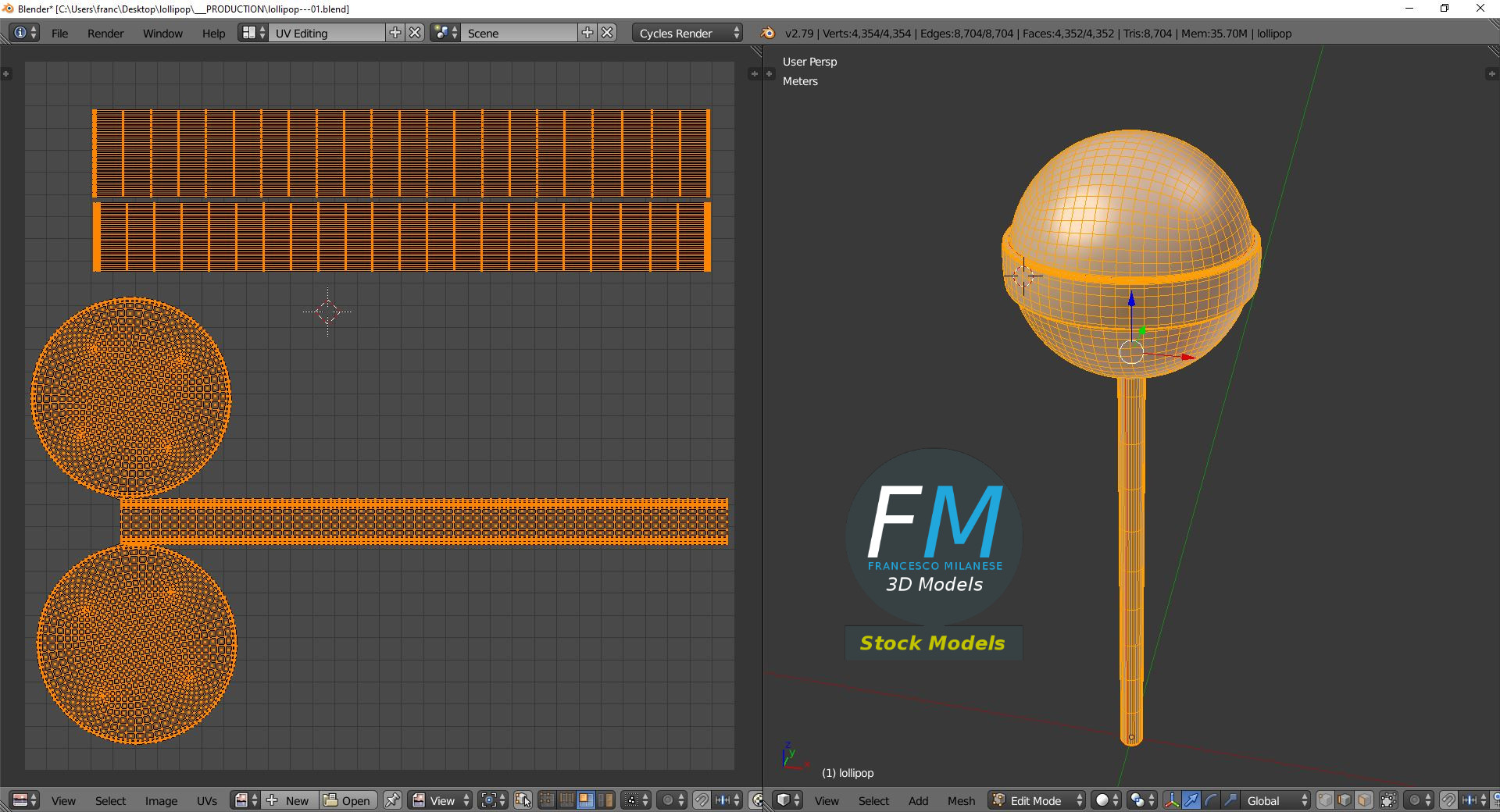This screenshot has width=1500, height=812.
Task: Open the Cycles Render engine dropdown
Action: [687, 33]
